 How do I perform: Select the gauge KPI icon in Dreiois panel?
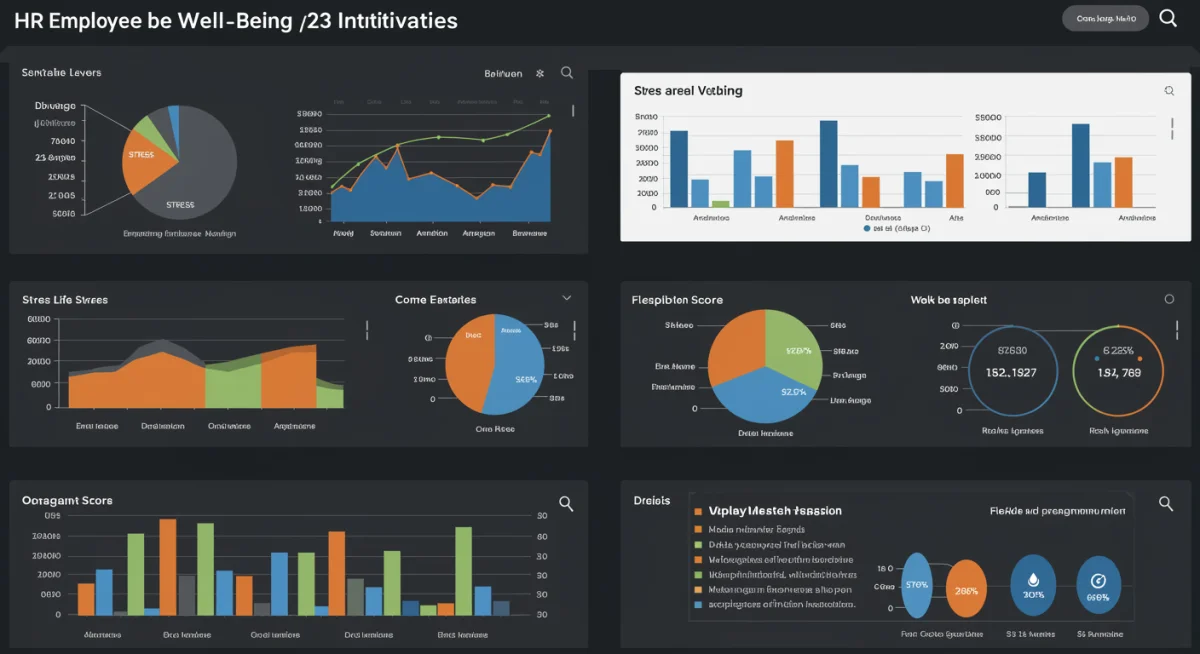click(x=1099, y=582)
